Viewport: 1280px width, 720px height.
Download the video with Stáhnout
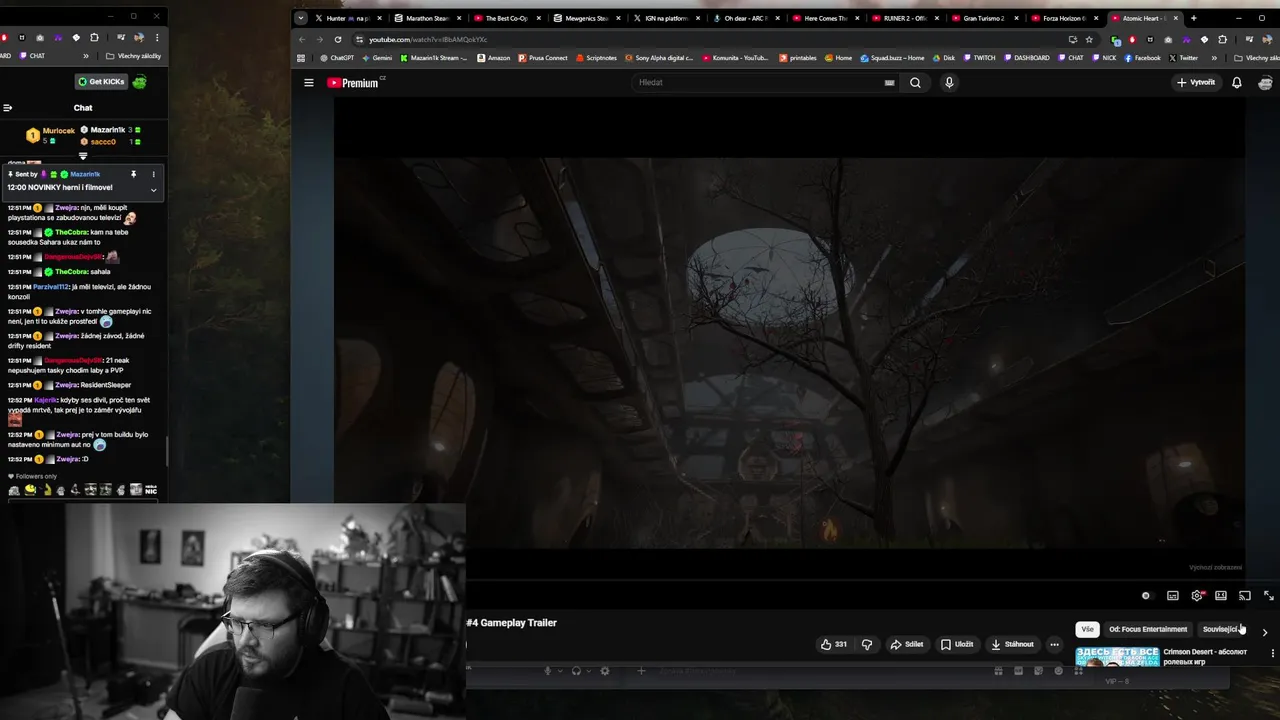(x=1012, y=644)
